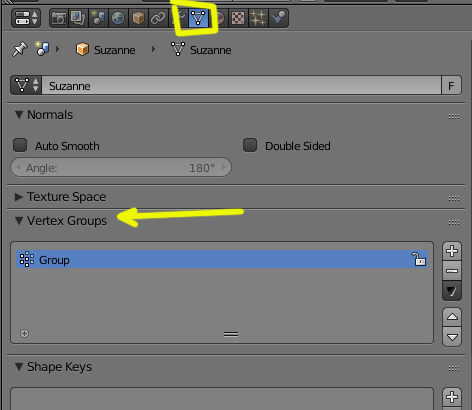
Task: Switch to the Render camera tab
Action: pos(59,18)
